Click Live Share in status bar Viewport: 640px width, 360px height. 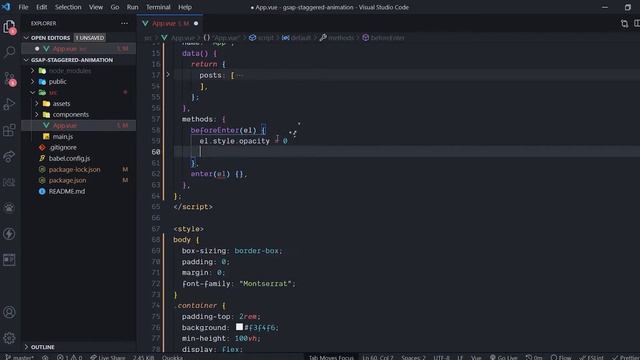click(108, 357)
